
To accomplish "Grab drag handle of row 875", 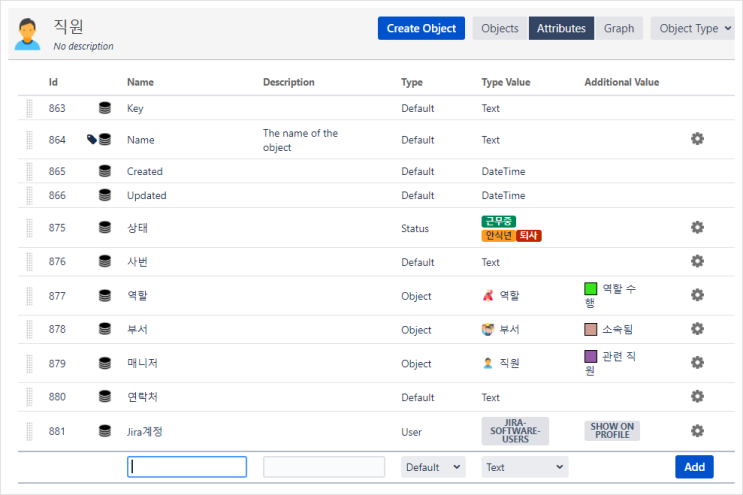I will [x=29, y=228].
